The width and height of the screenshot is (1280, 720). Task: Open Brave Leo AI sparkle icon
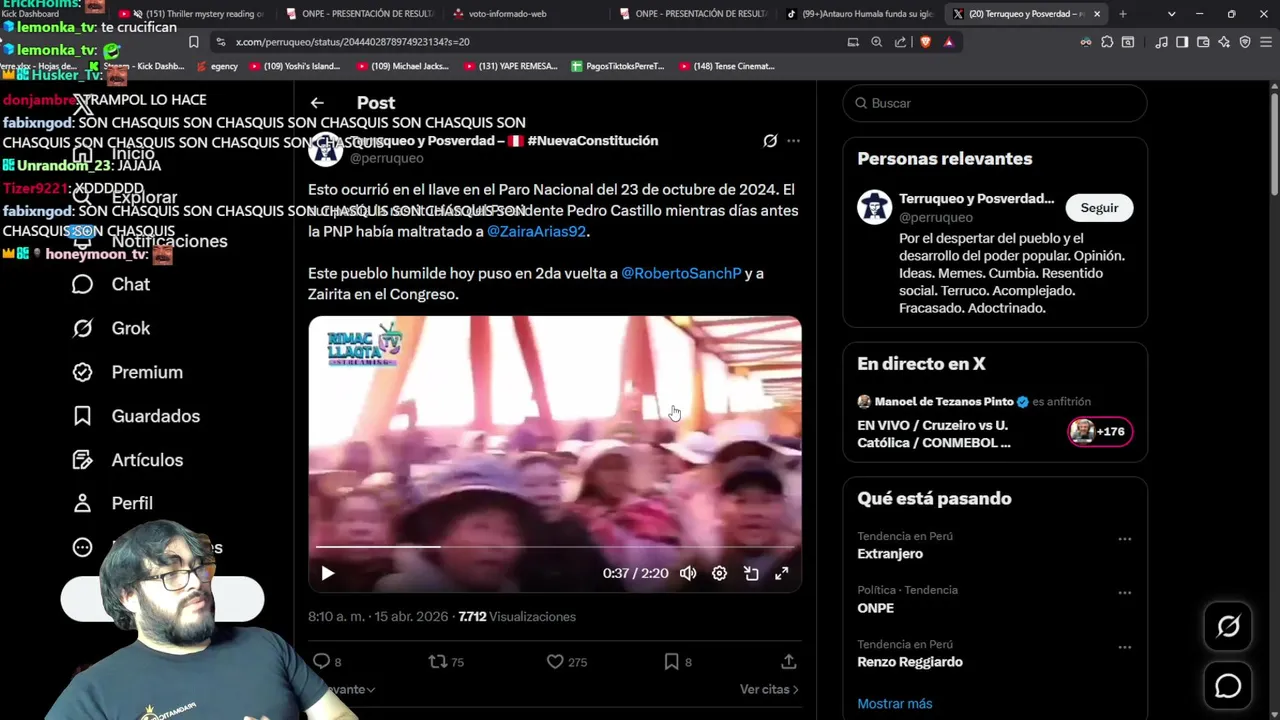point(1224,42)
